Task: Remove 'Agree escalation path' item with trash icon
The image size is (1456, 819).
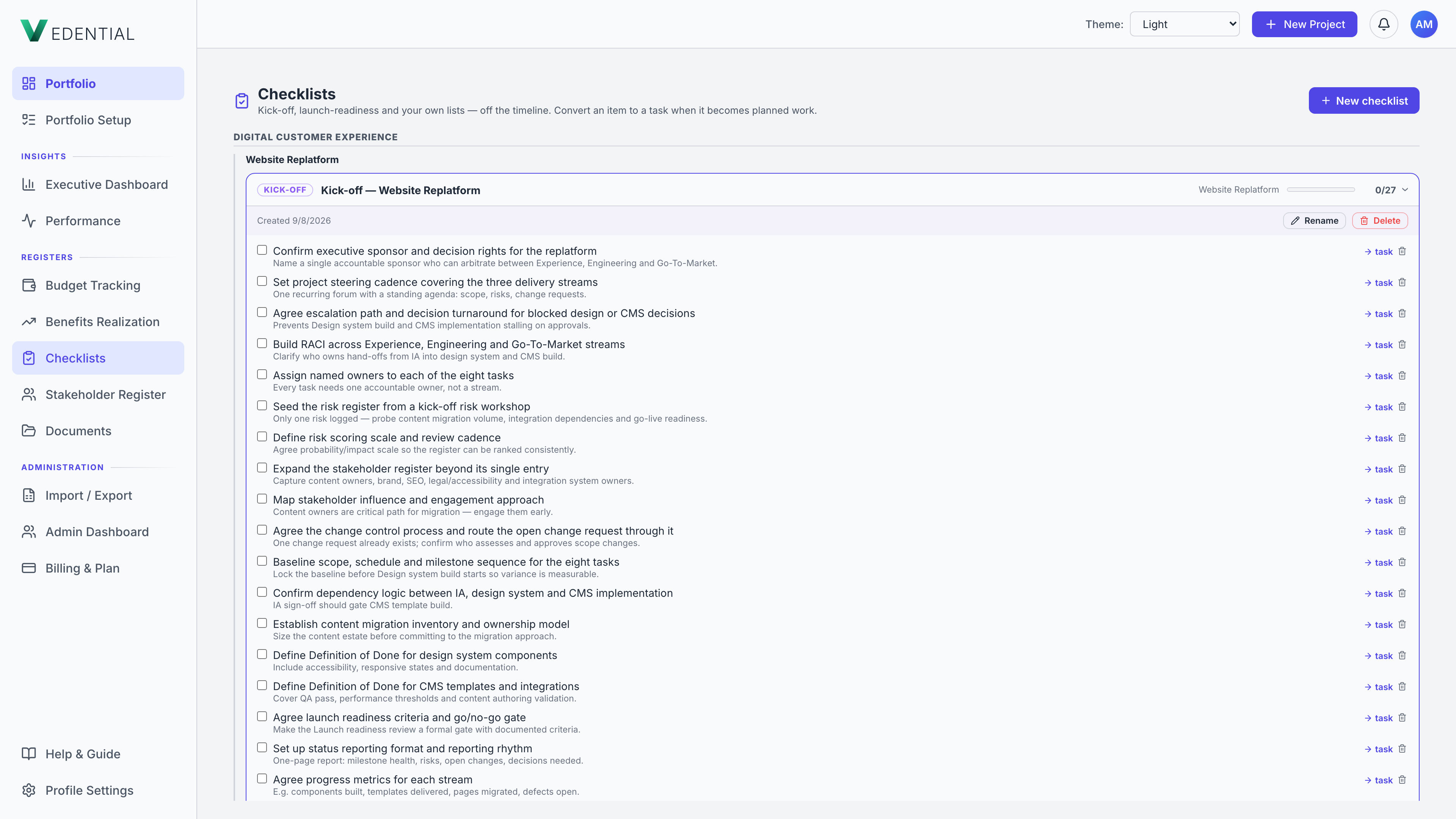Action: pyautogui.click(x=1402, y=314)
